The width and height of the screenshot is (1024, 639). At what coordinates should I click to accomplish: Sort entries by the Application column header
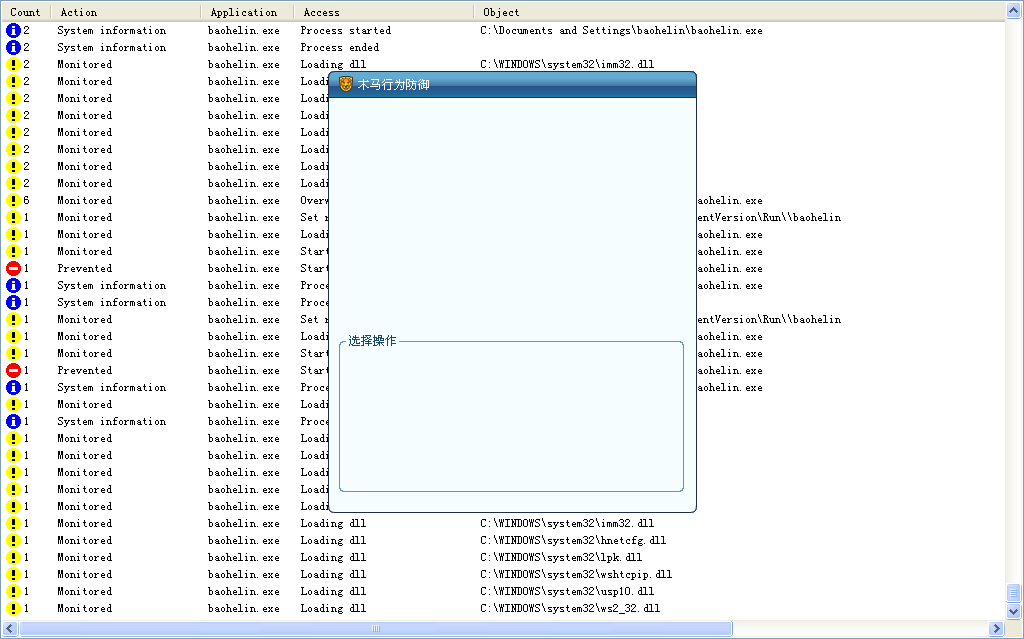point(244,12)
